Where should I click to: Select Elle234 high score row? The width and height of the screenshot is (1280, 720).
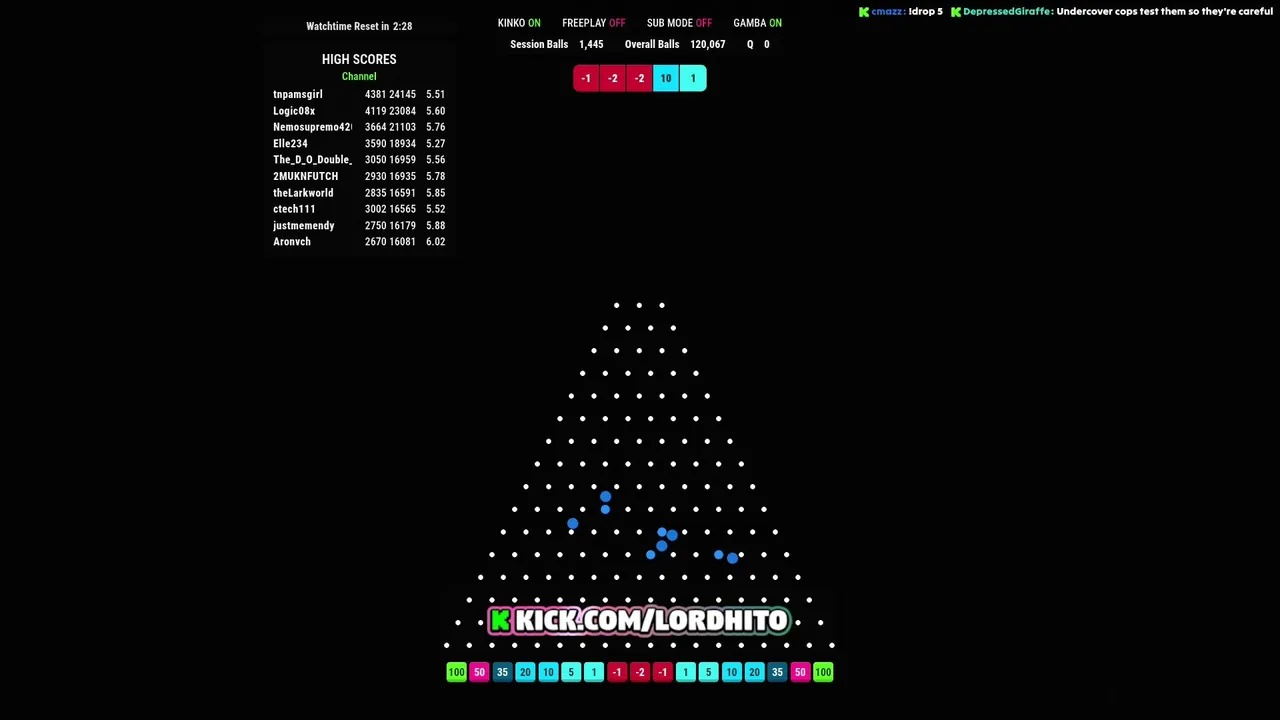[x=359, y=144]
